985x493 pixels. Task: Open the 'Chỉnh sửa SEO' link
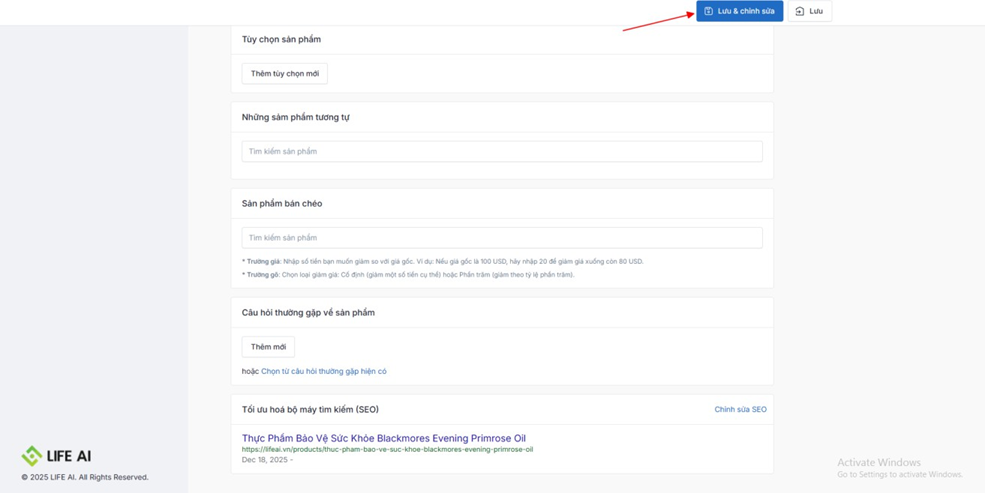pos(740,409)
